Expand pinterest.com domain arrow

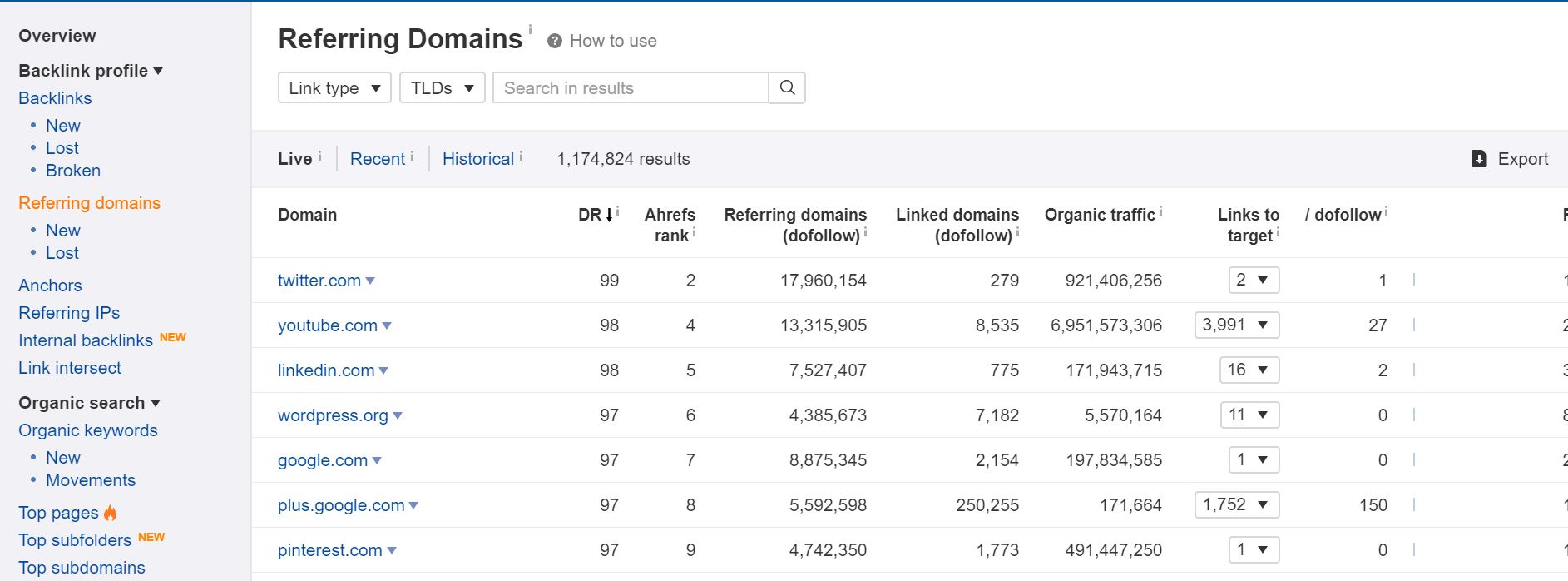392,550
